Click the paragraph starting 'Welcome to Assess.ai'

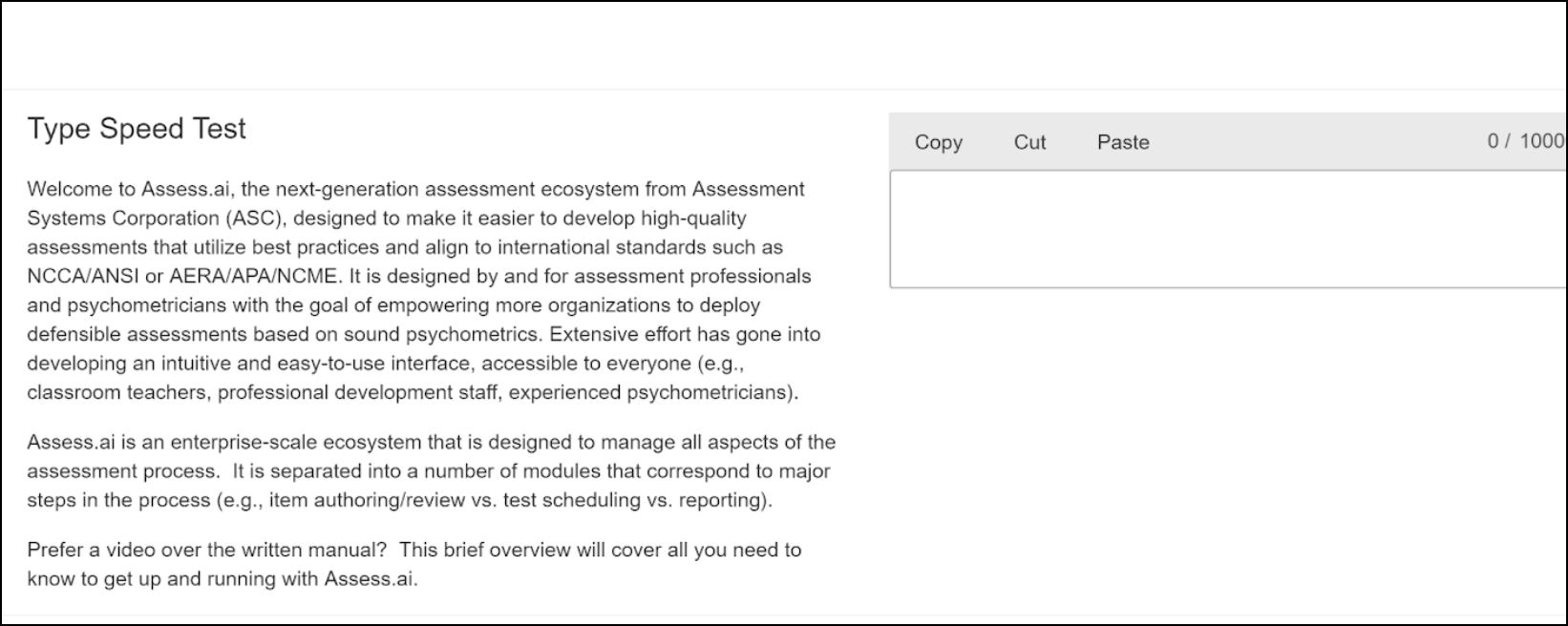424,291
